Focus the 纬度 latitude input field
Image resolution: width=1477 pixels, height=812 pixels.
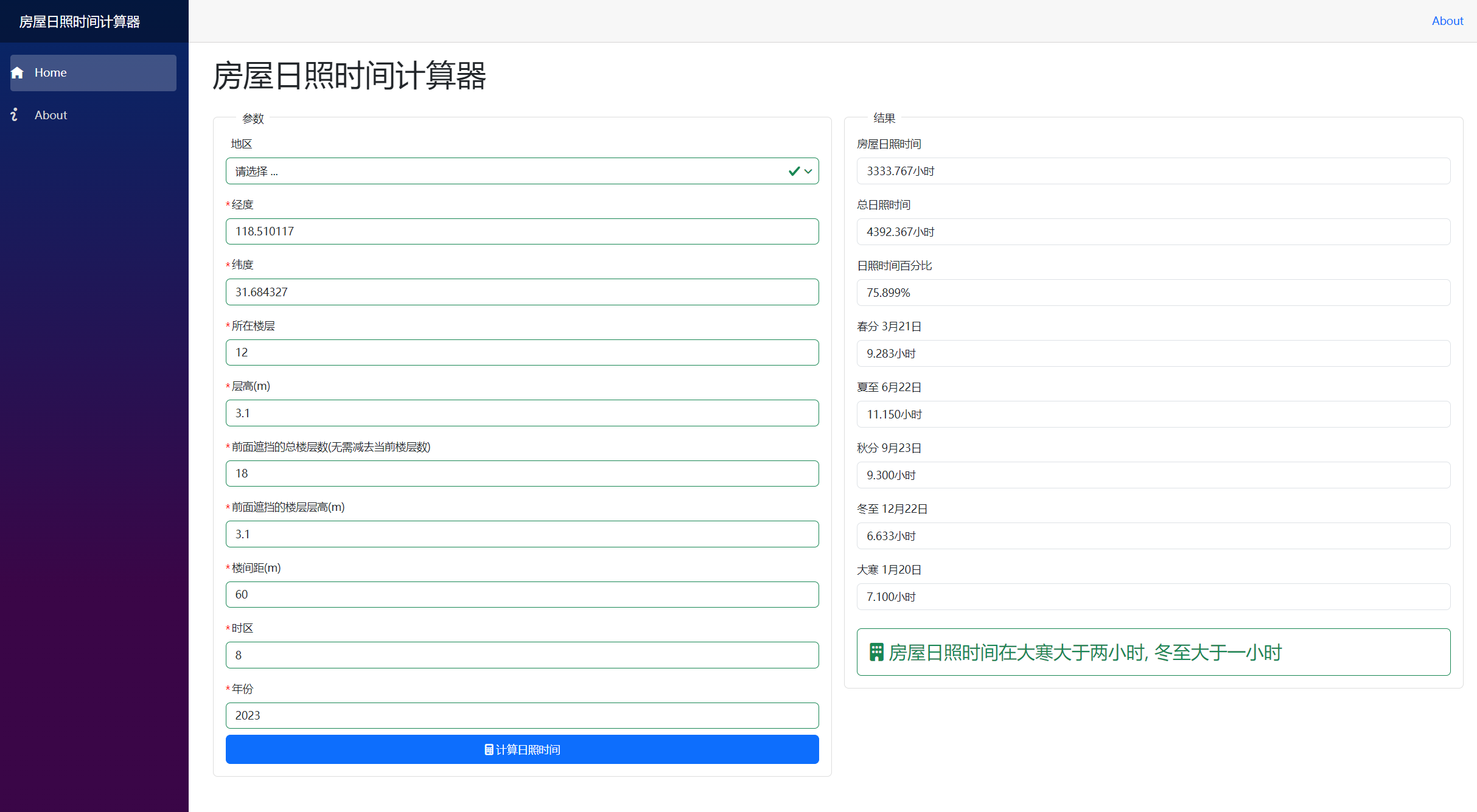click(x=522, y=292)
